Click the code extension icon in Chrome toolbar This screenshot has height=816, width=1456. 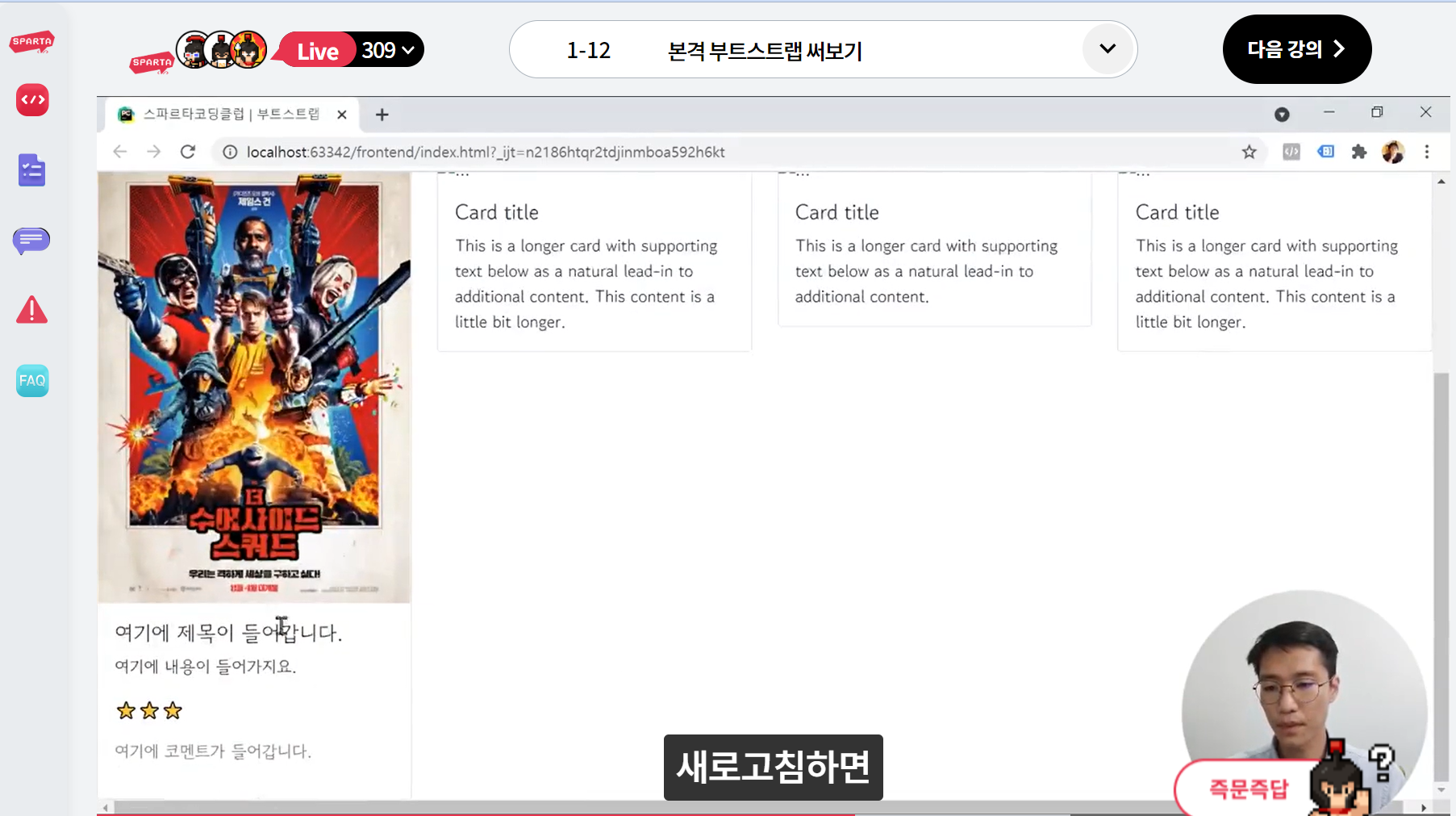click(x=1291, y=152)
